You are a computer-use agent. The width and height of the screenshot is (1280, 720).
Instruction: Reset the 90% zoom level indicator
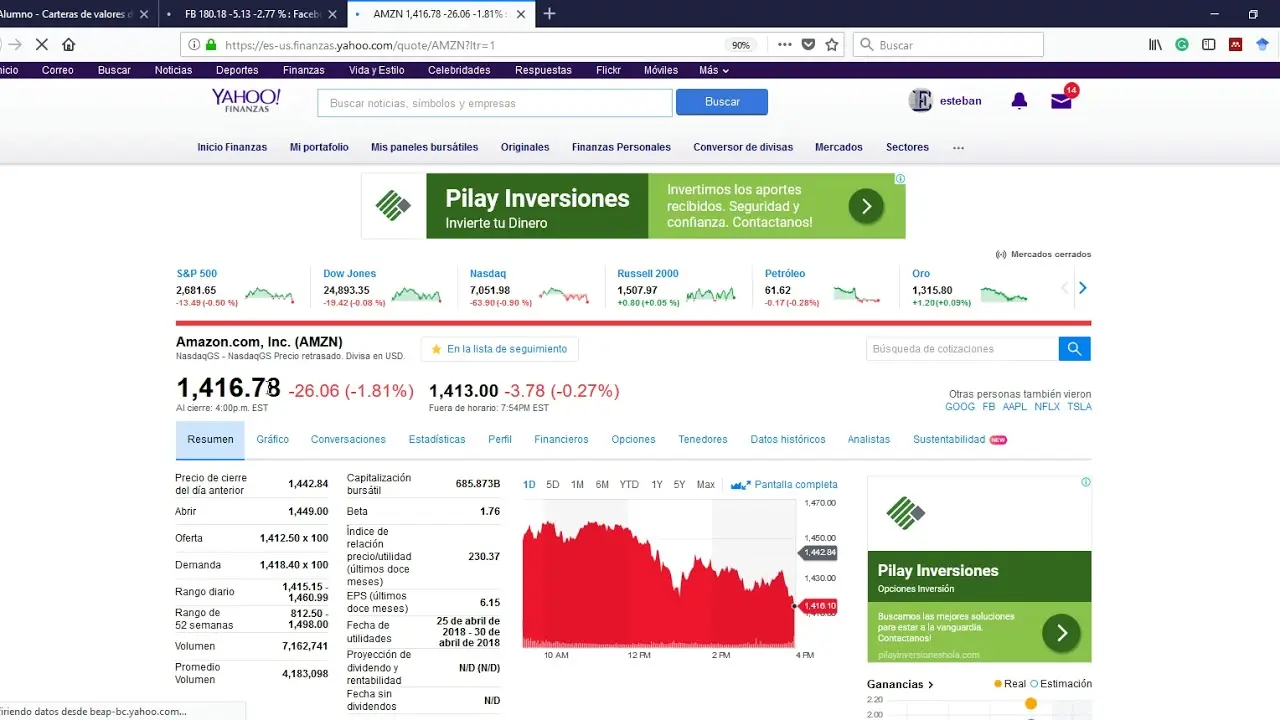[x=740, y=45]
